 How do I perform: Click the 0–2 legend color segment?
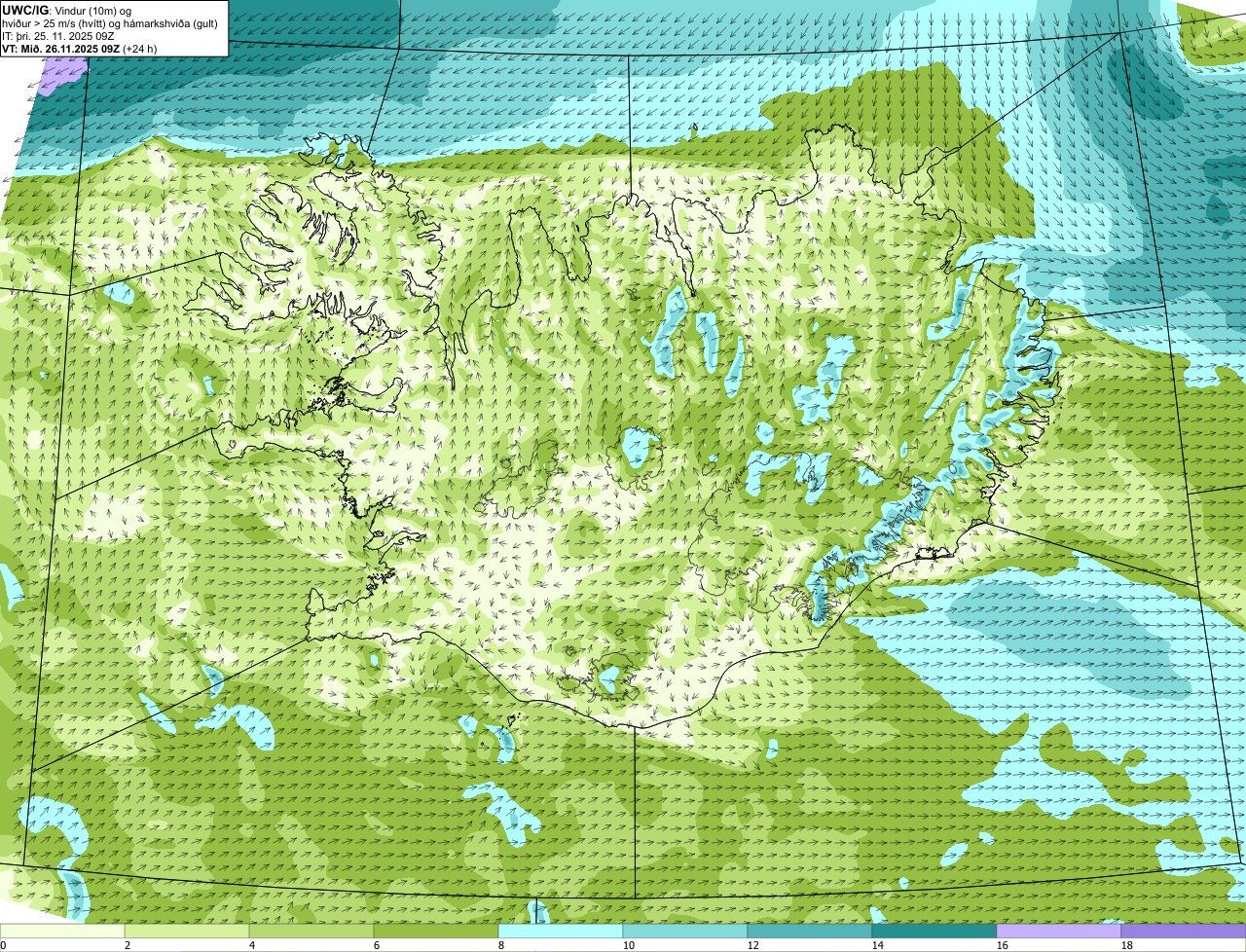[62, 932]
